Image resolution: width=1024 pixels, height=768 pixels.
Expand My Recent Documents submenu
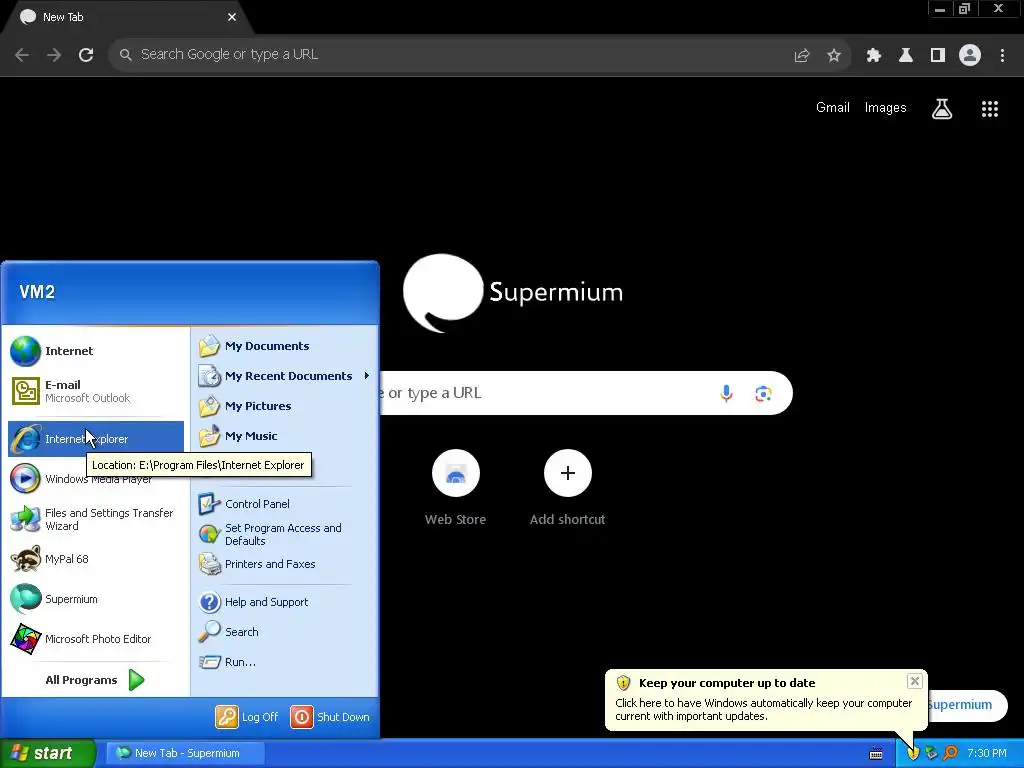click(x=284, y=376)
